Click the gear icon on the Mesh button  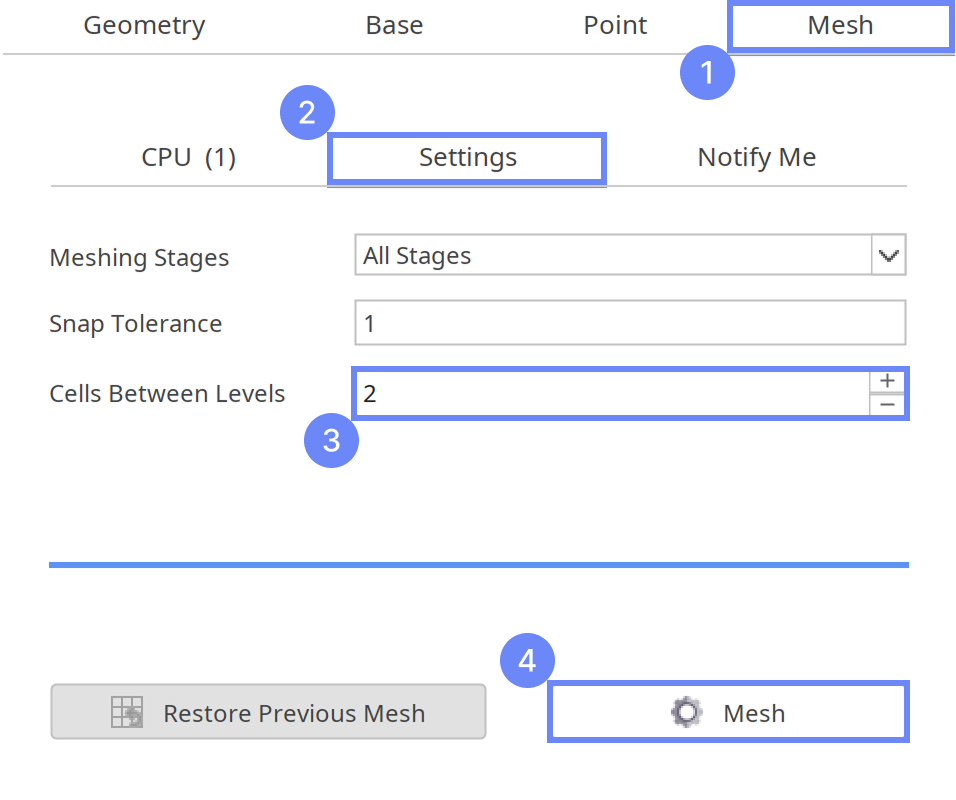(x=687, y=712)
